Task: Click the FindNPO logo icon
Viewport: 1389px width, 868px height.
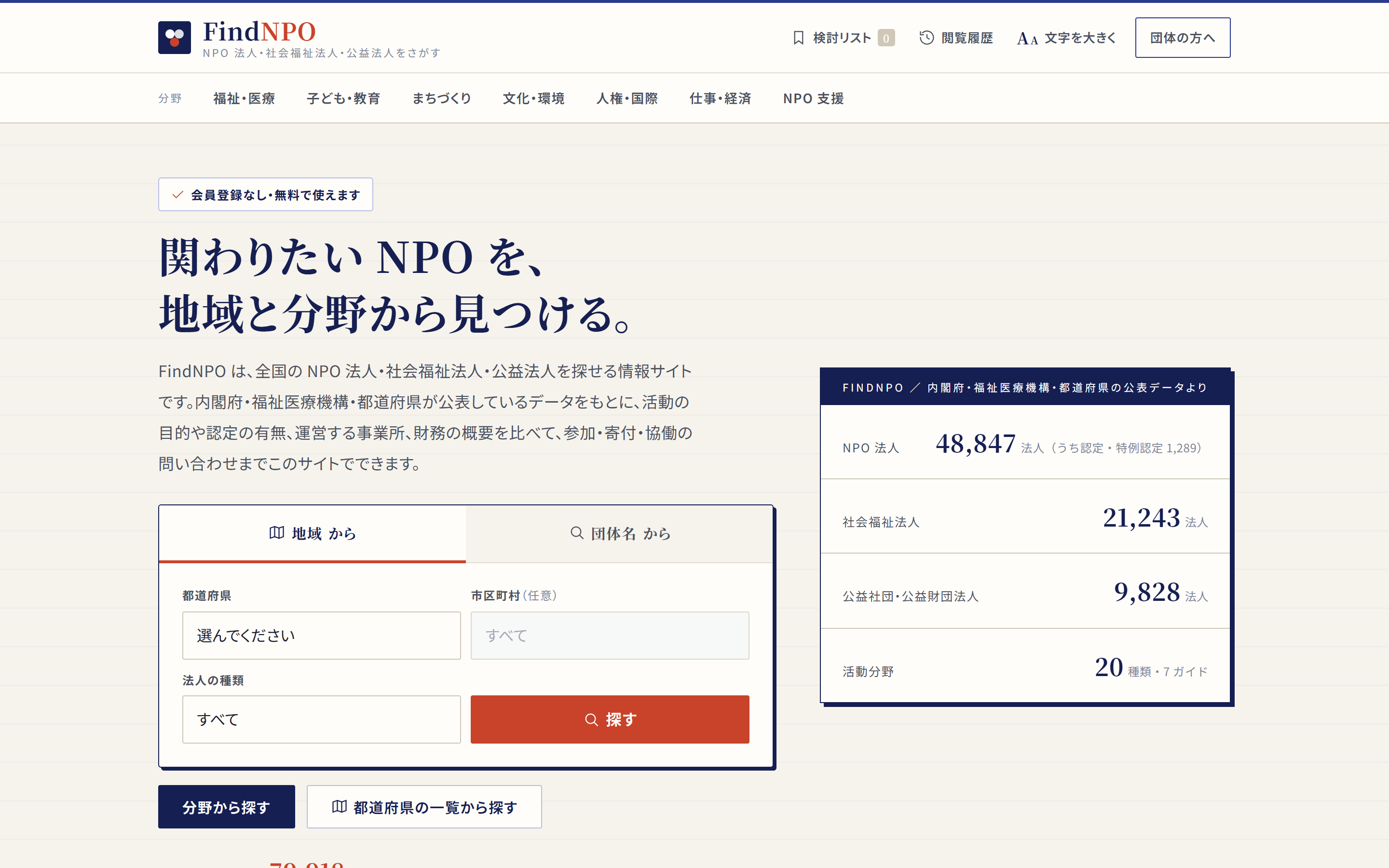Action: click(175, 38)
